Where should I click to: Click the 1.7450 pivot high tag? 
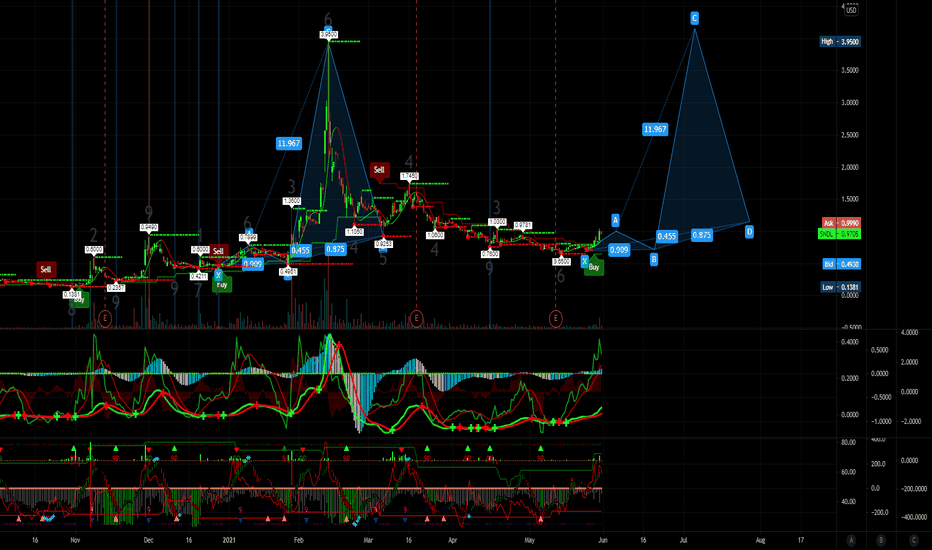[410, 176]
